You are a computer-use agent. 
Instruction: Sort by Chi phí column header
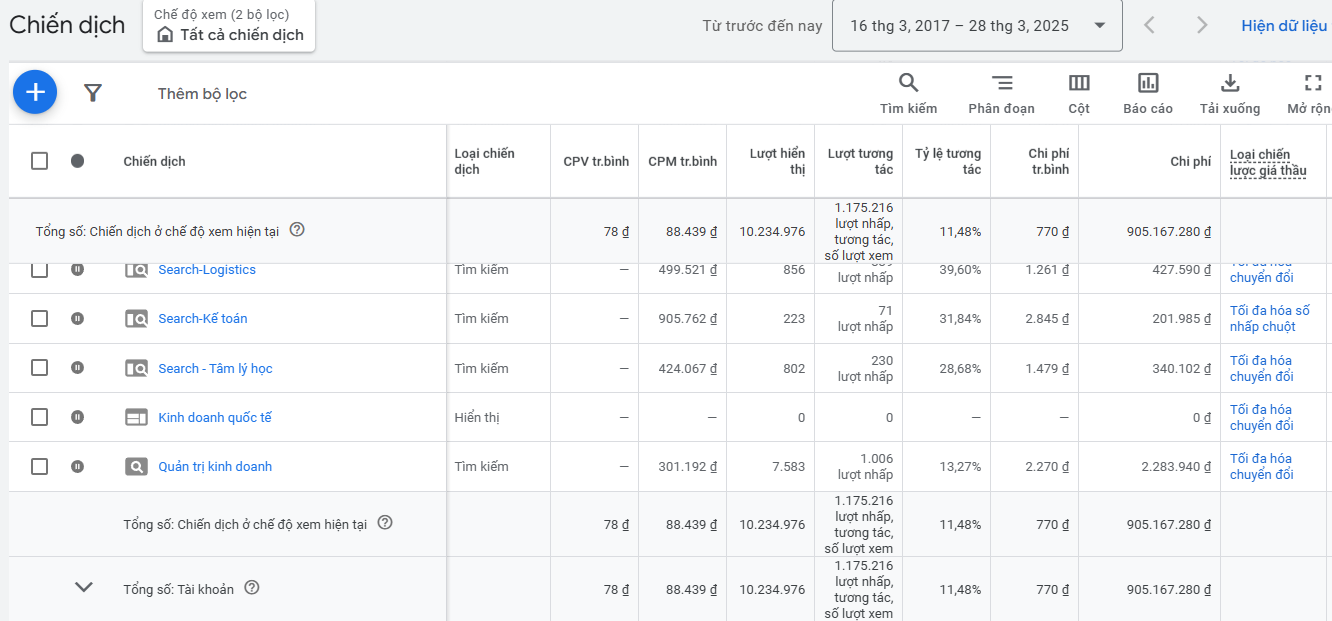(1190, 161)
